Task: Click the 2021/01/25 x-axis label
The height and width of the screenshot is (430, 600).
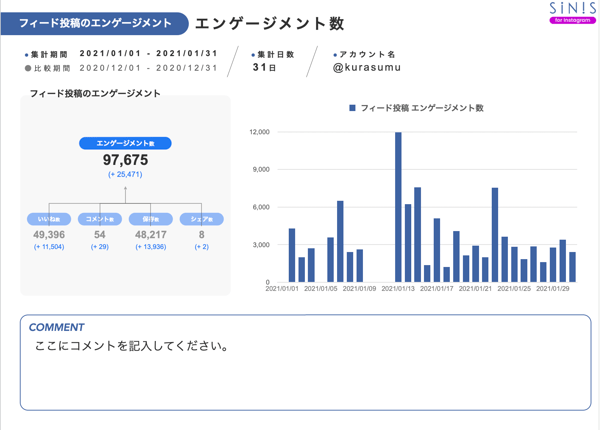Action: (514, 288)
